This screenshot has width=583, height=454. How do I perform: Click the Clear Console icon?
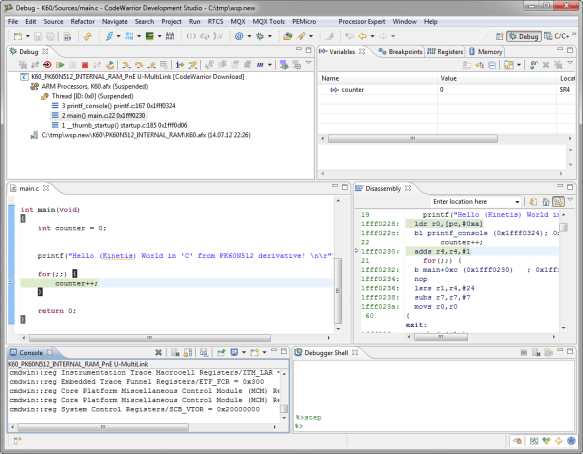pos(175,352)
